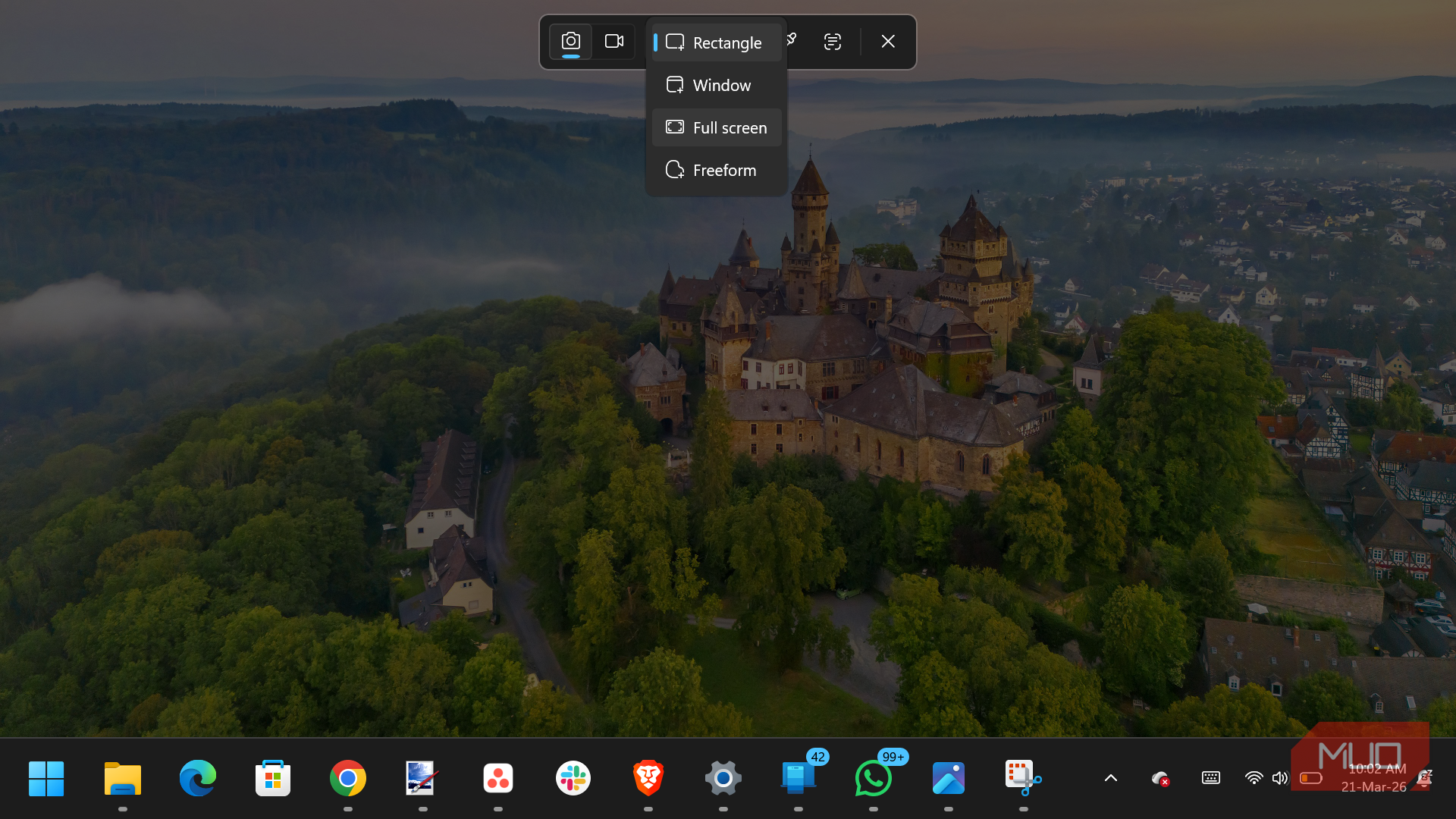Open the volume speaker tray icon
The image size is (1456, 819).
tap(1280, 778)
